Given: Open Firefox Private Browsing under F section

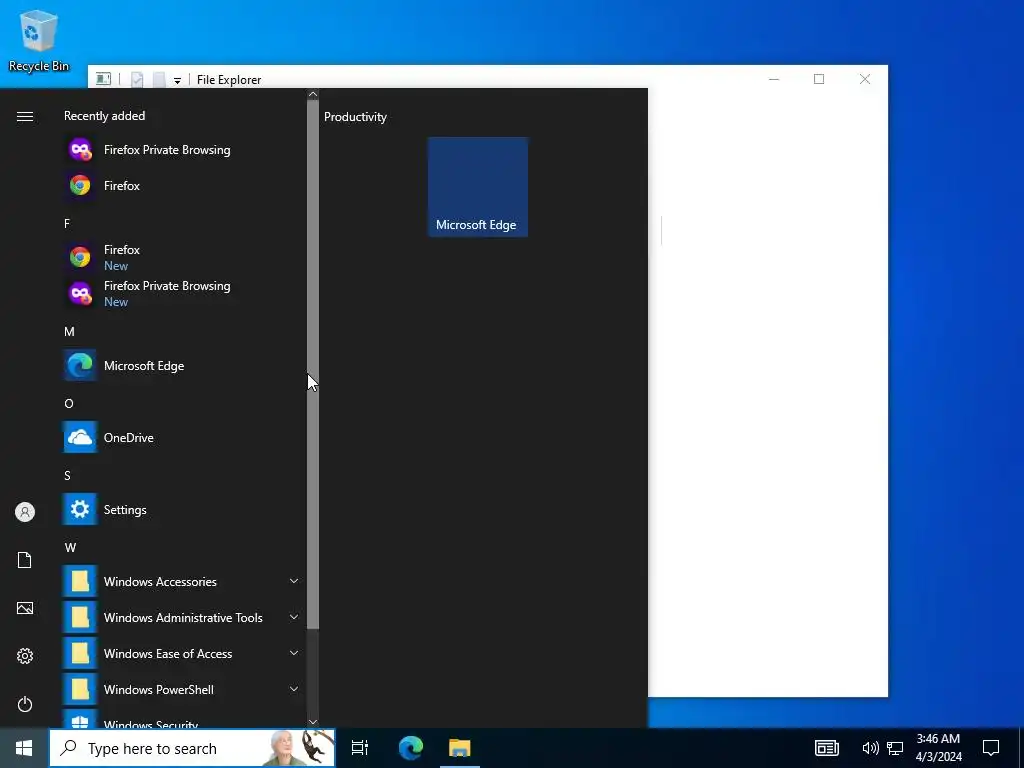Looking at the screenshot, I should point(183,293).
